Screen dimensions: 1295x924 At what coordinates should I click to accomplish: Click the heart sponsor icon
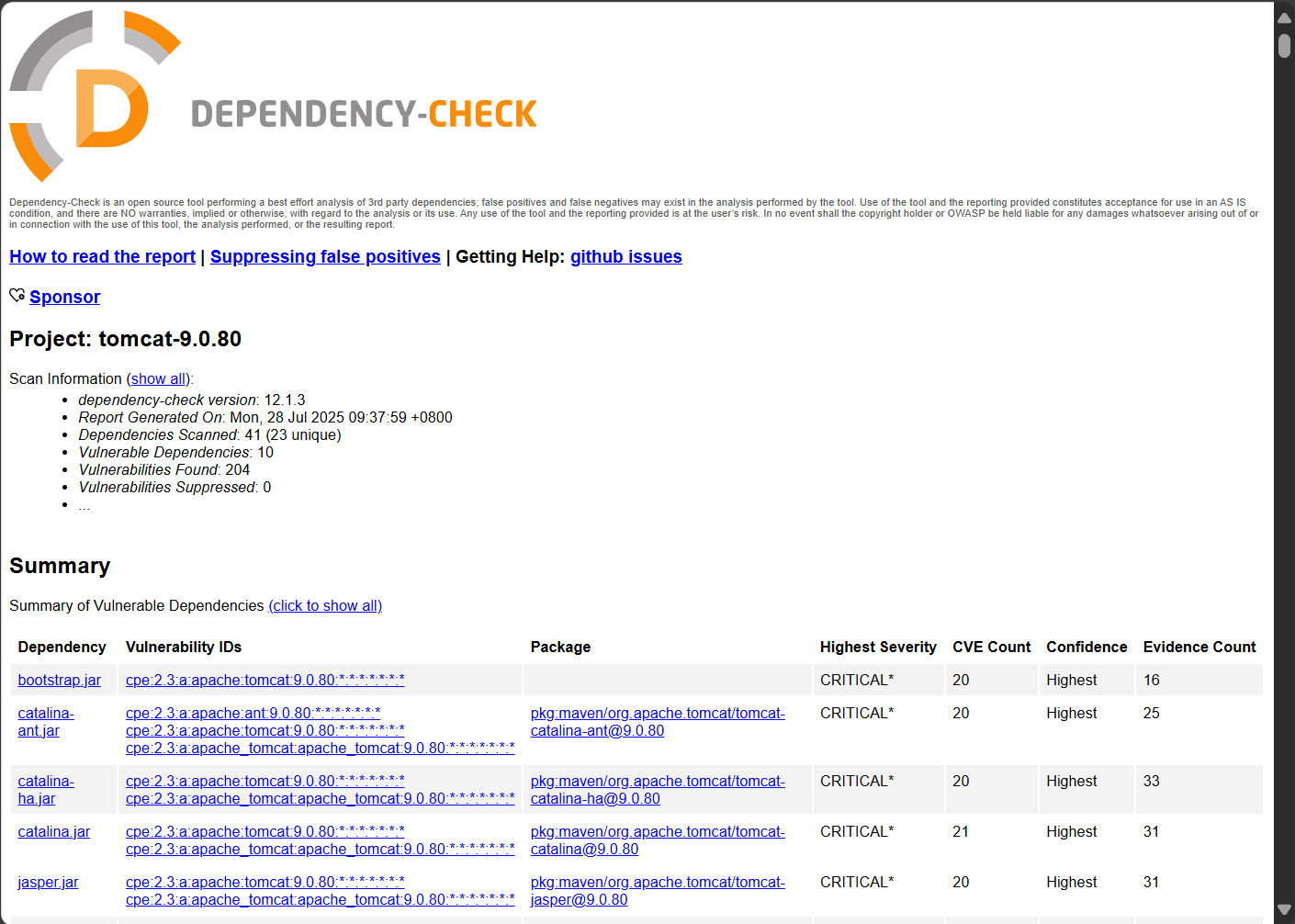pyautogui.click(x=17, y=296)
